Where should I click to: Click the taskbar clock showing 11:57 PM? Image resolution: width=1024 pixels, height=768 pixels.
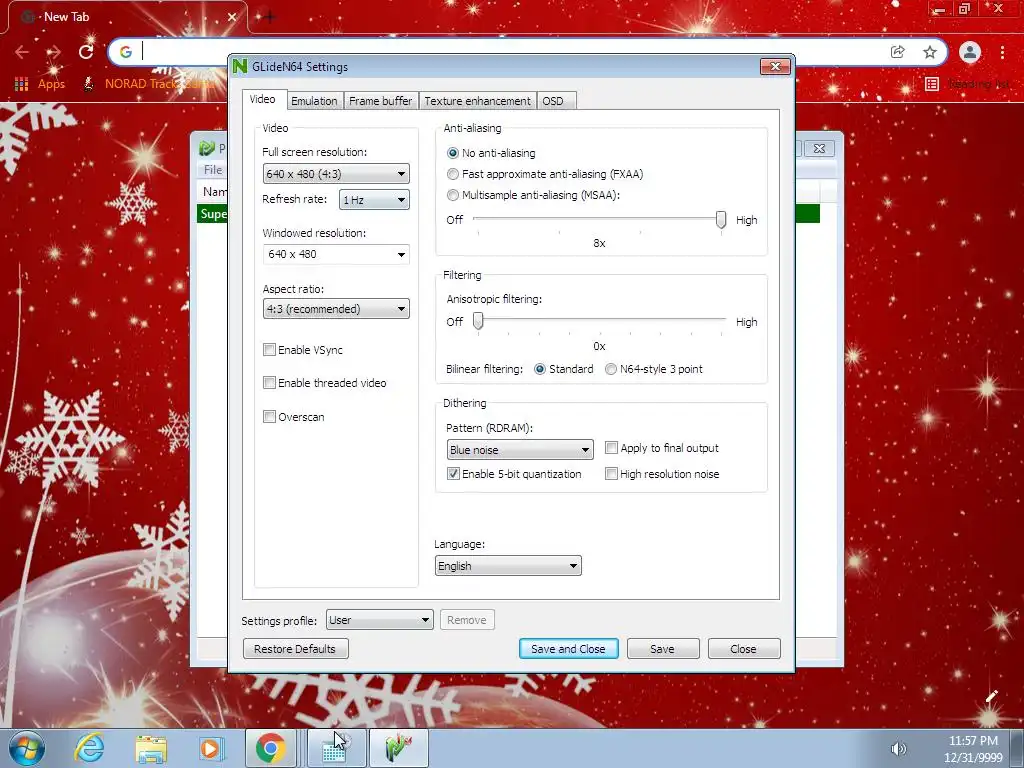(x=973, y=749)
